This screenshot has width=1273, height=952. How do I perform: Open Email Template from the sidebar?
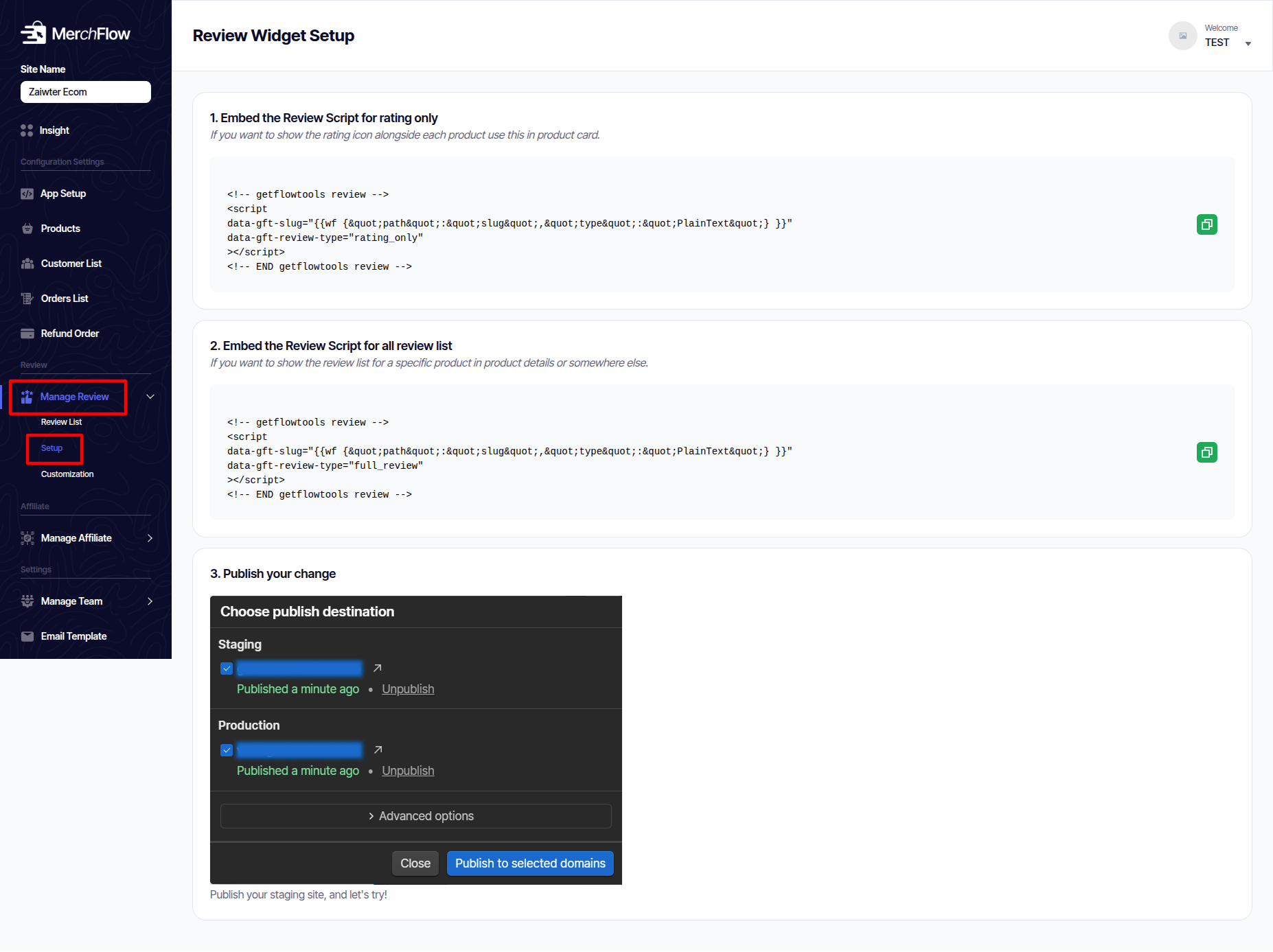73,636
